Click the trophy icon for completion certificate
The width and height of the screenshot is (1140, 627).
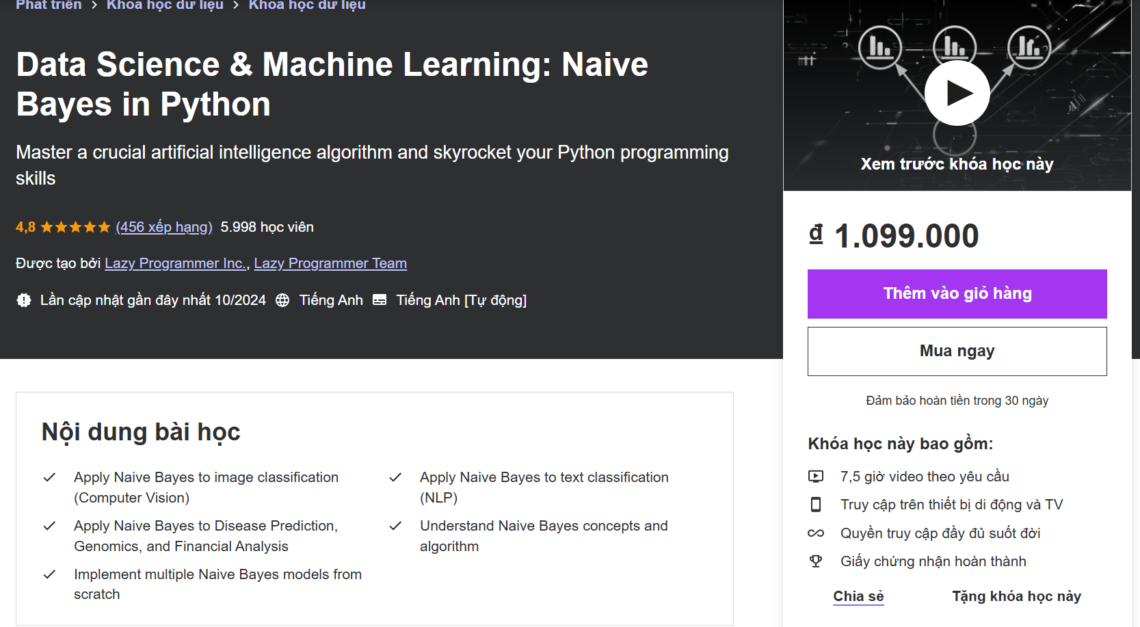click(815, 561)
